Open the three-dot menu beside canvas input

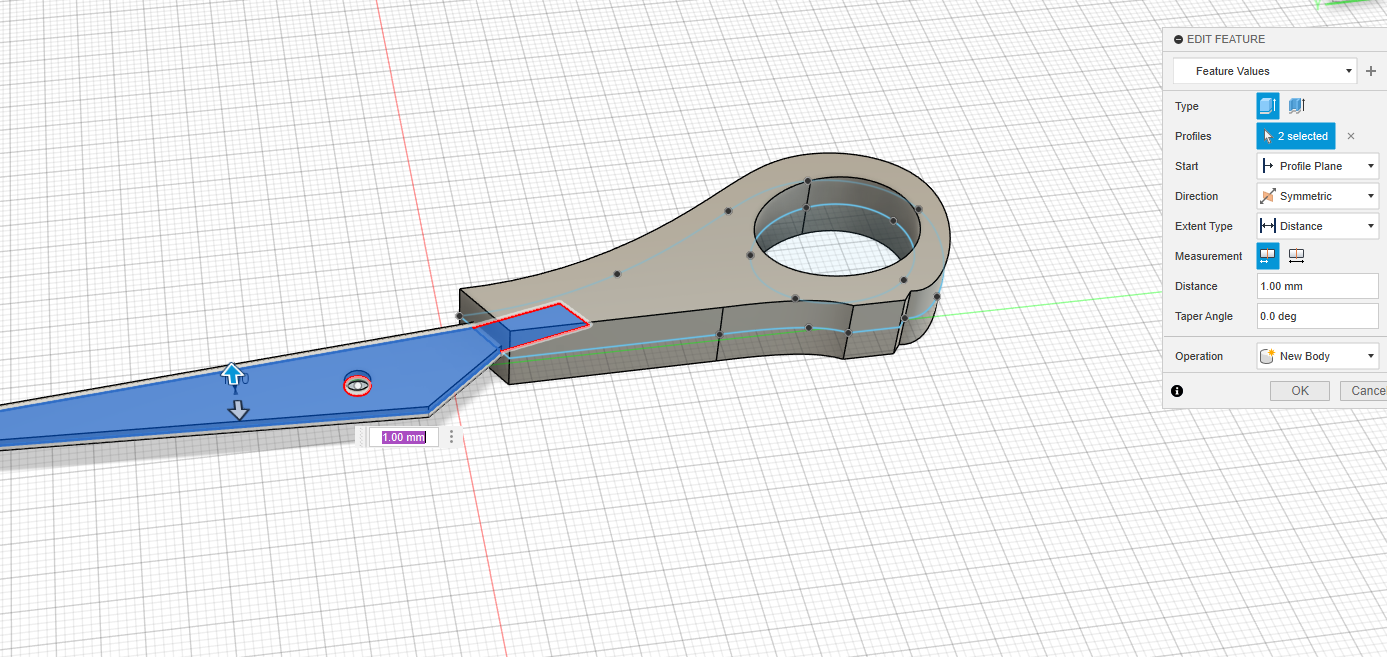pyautogui.click(x=452, y=437)
